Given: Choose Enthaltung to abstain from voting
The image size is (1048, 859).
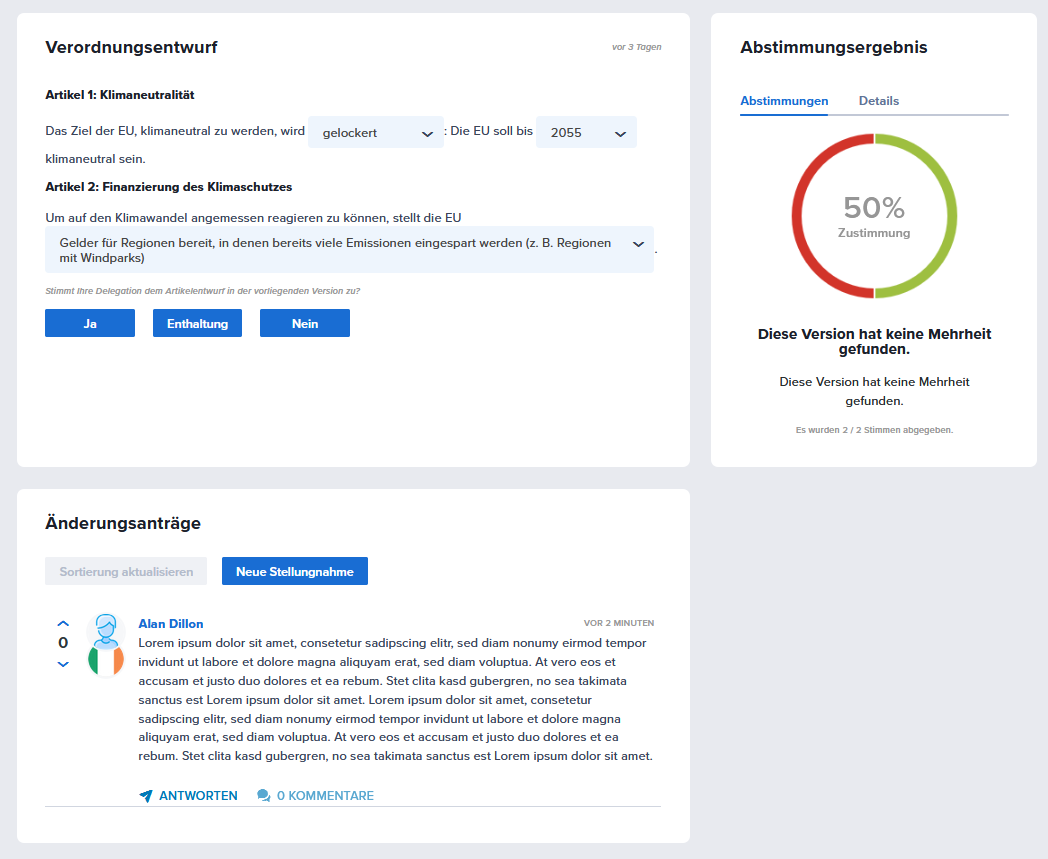Looking at the screenshot, I should tap(197, 323).
